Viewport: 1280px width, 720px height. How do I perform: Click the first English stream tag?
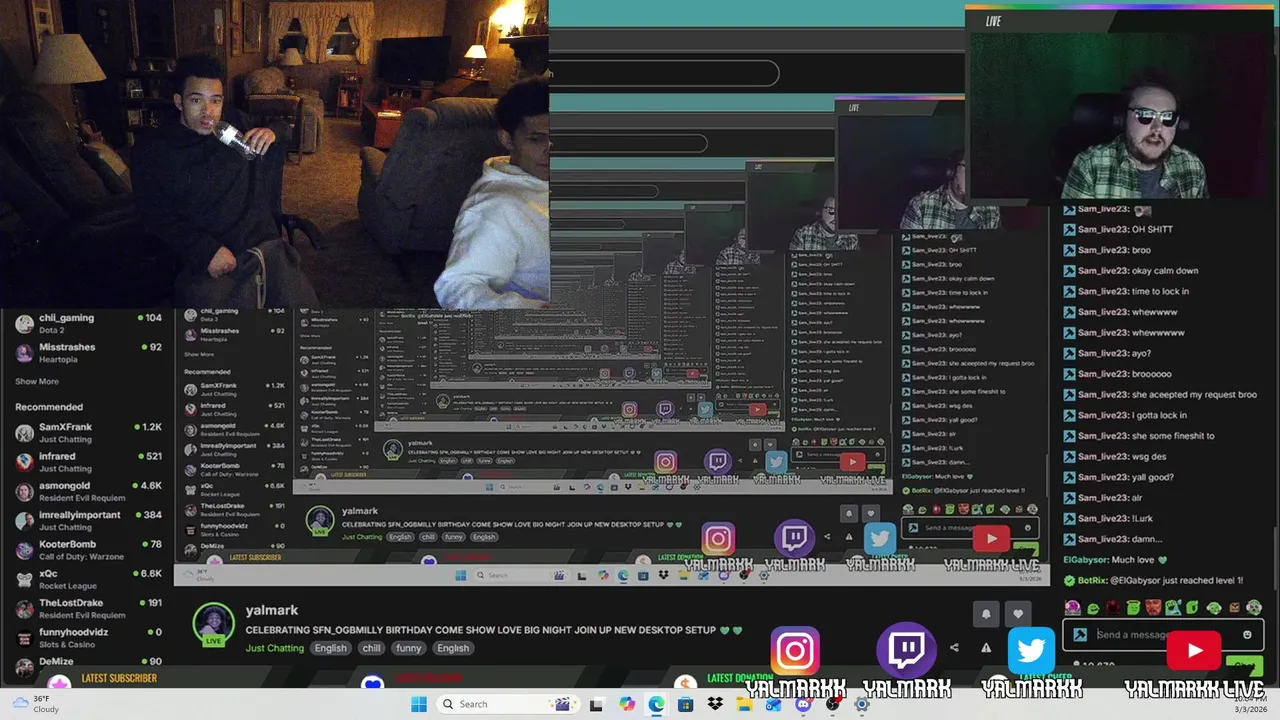(330, 648)
